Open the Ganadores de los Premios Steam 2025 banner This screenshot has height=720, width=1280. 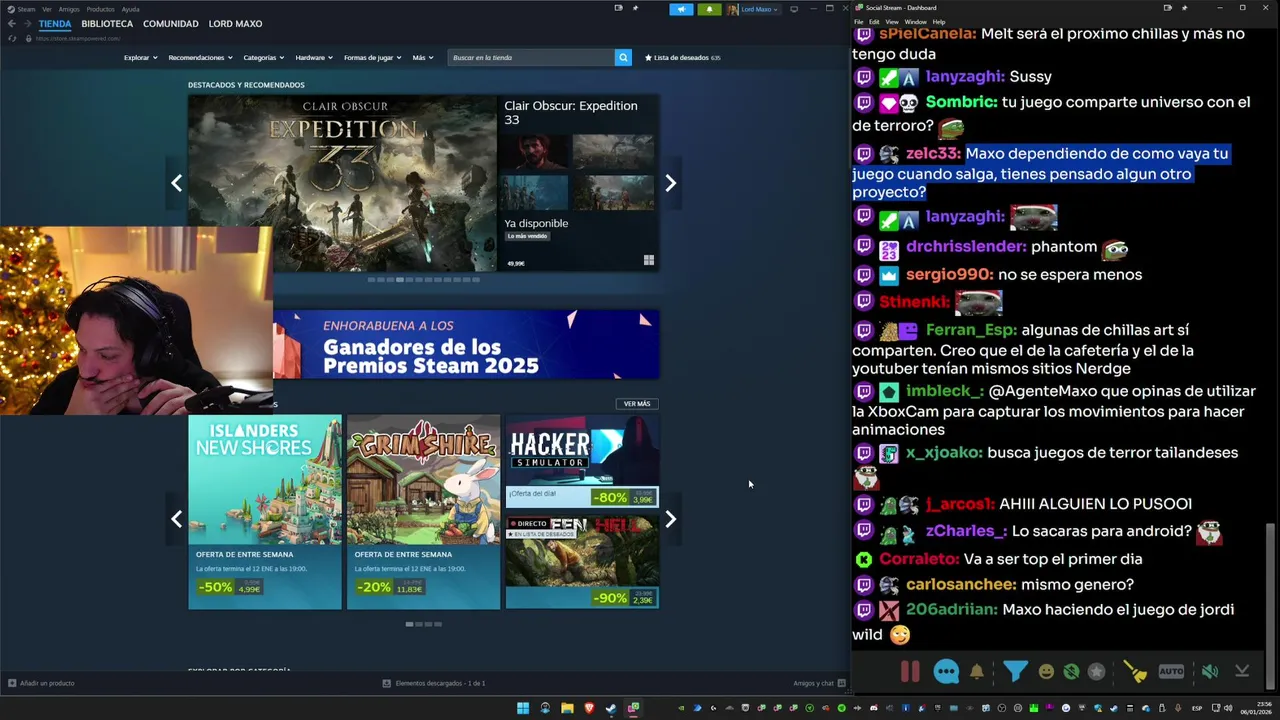466,345
